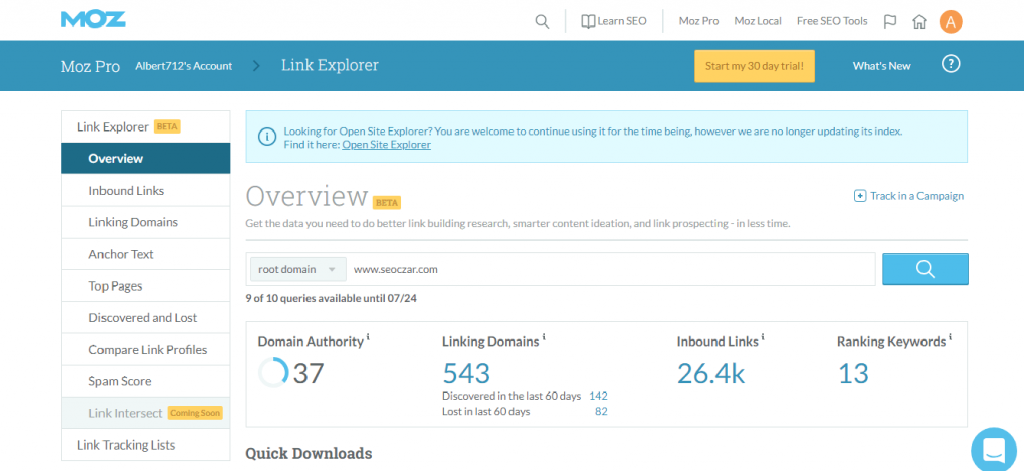This screenshot has width=1024, height=471.
Task: Open Discovered and Lost sidebar item
Action: pos(146,317)
